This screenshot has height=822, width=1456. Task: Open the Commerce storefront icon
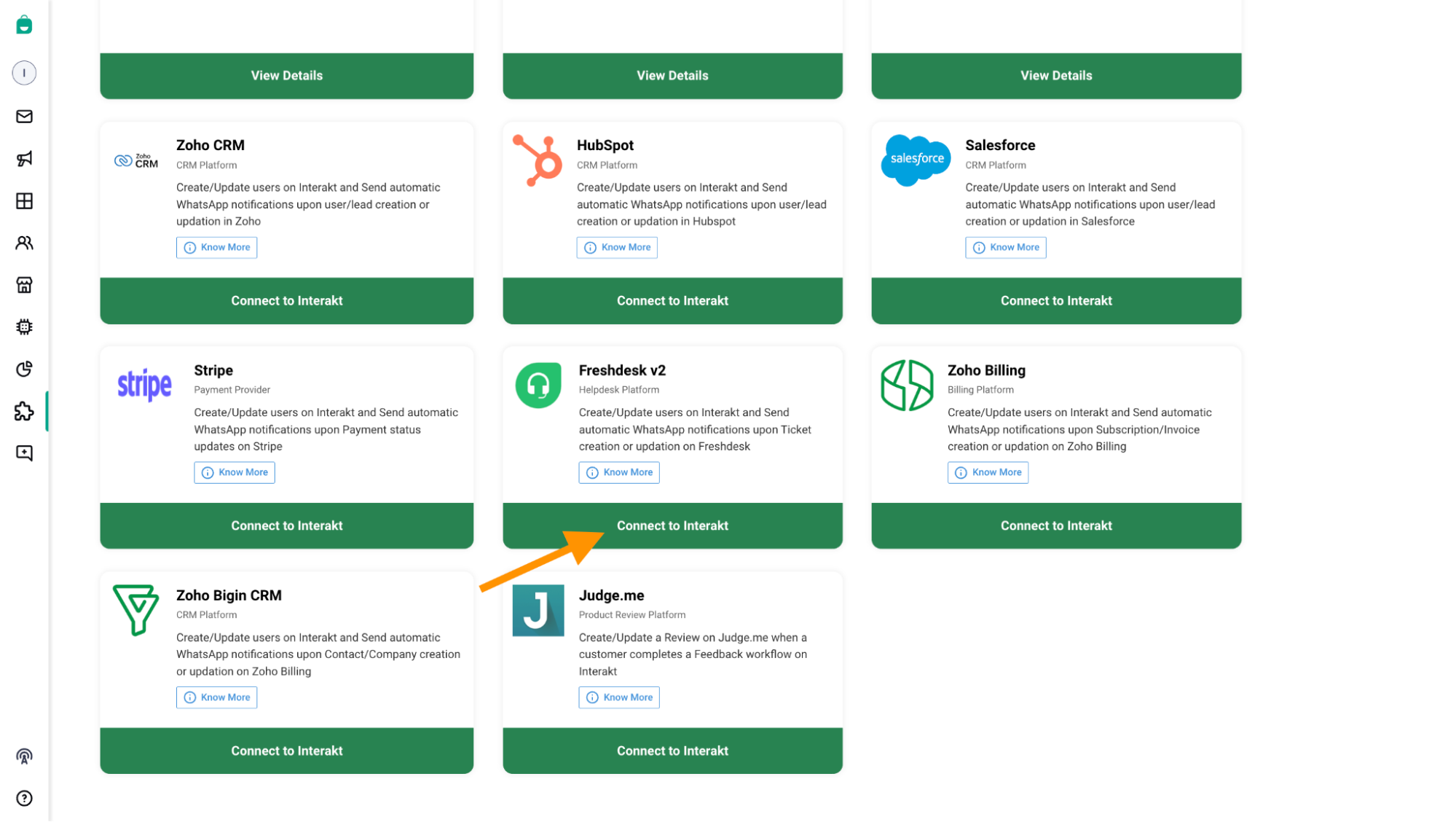click(24, 285)
